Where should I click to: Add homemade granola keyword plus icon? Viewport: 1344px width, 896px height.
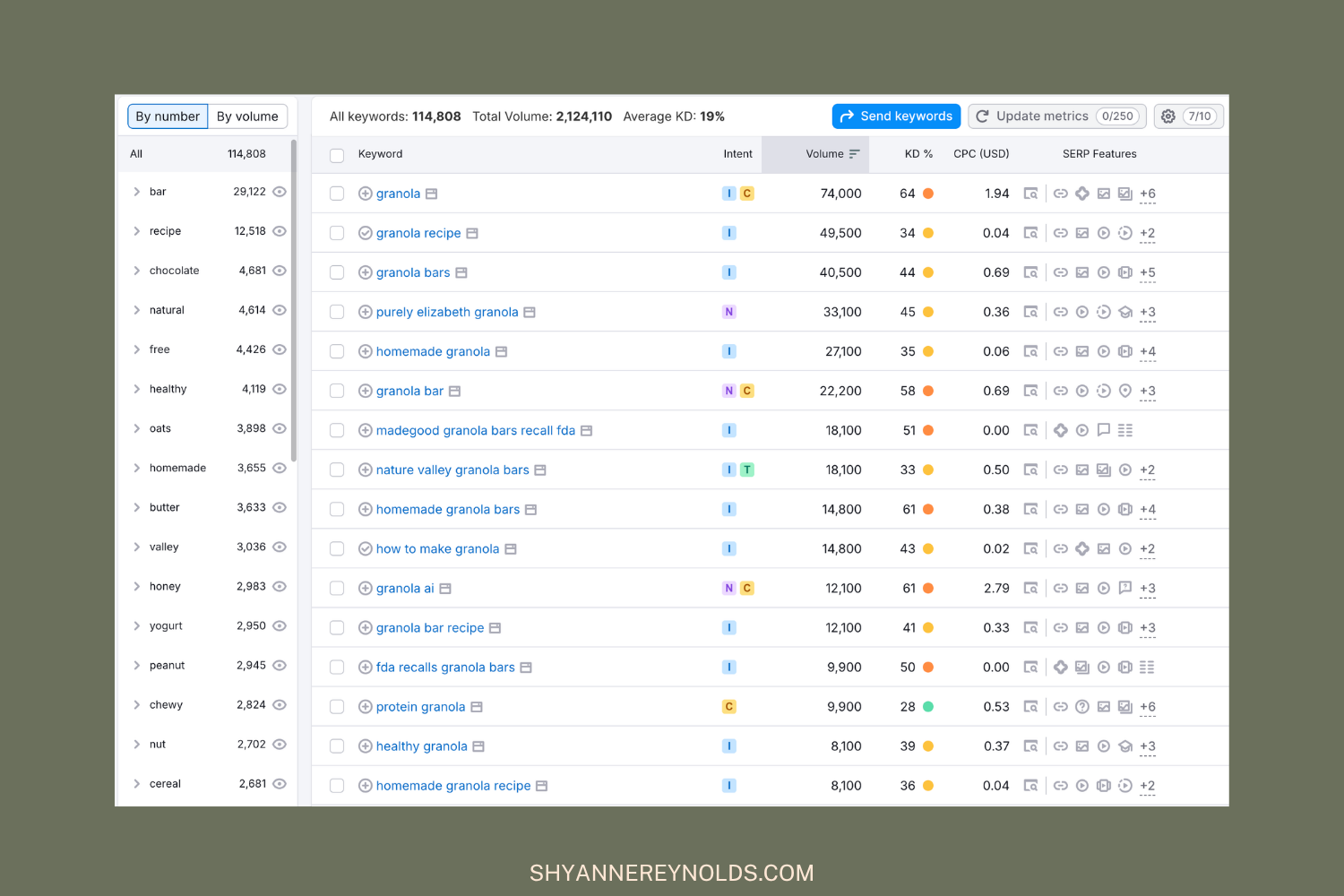click(366, 351)
